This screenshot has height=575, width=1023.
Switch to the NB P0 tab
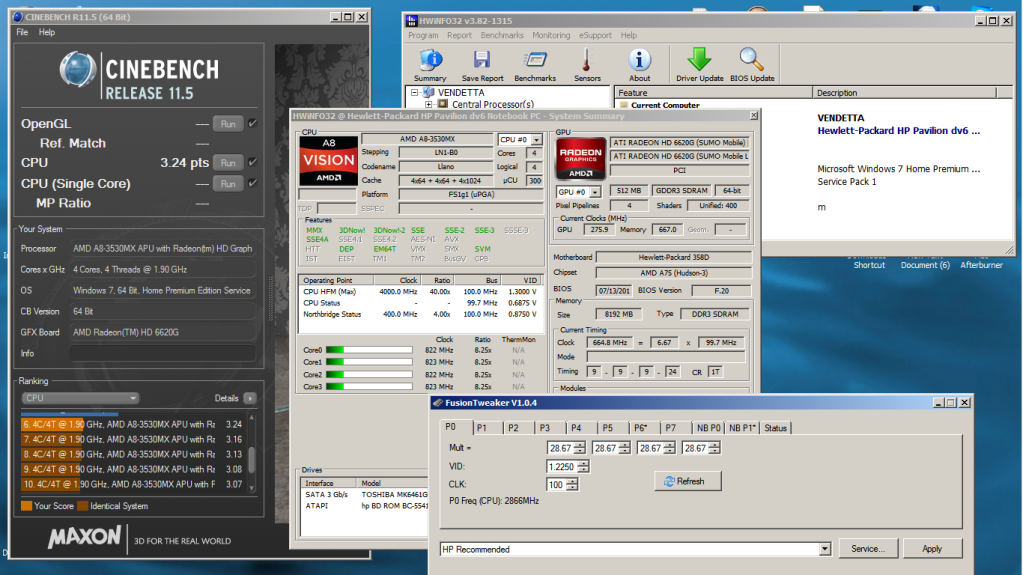point(709,428)
